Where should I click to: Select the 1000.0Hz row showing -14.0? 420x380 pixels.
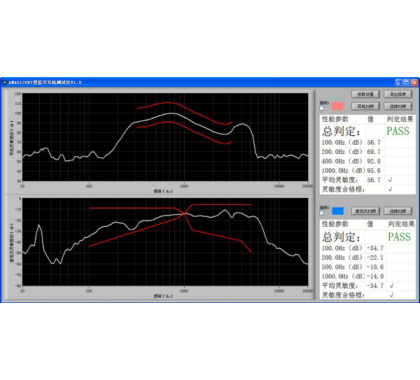368,276
